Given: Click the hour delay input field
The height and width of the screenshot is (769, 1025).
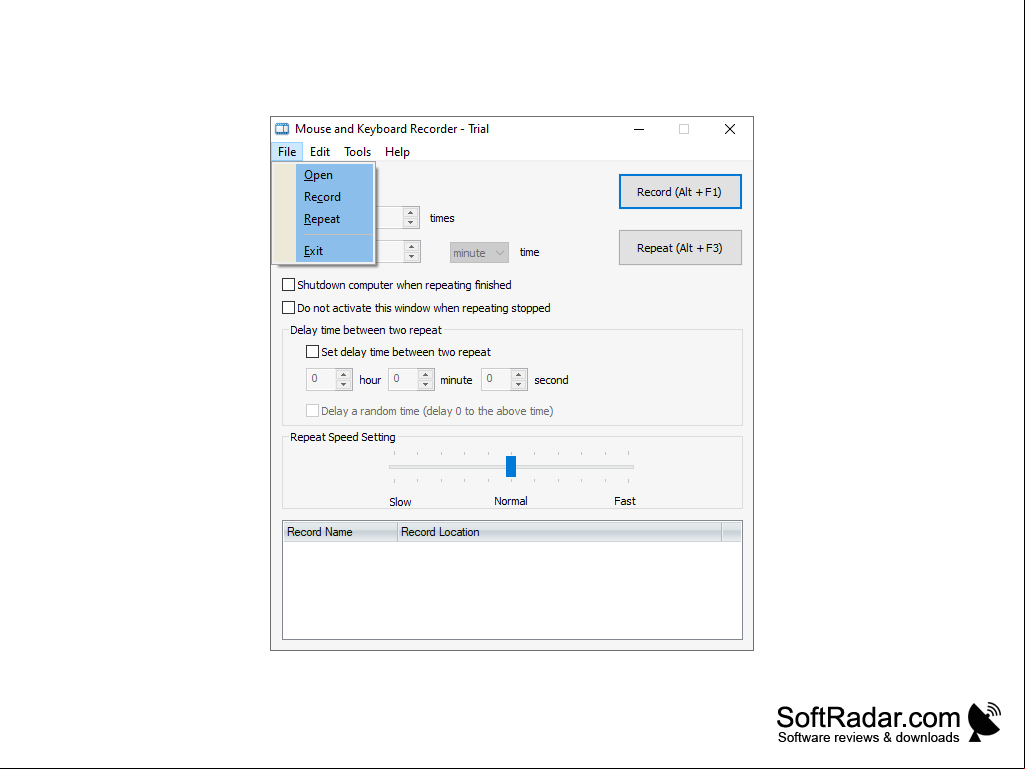Looking at the screenshot, I should coord(322,379).
